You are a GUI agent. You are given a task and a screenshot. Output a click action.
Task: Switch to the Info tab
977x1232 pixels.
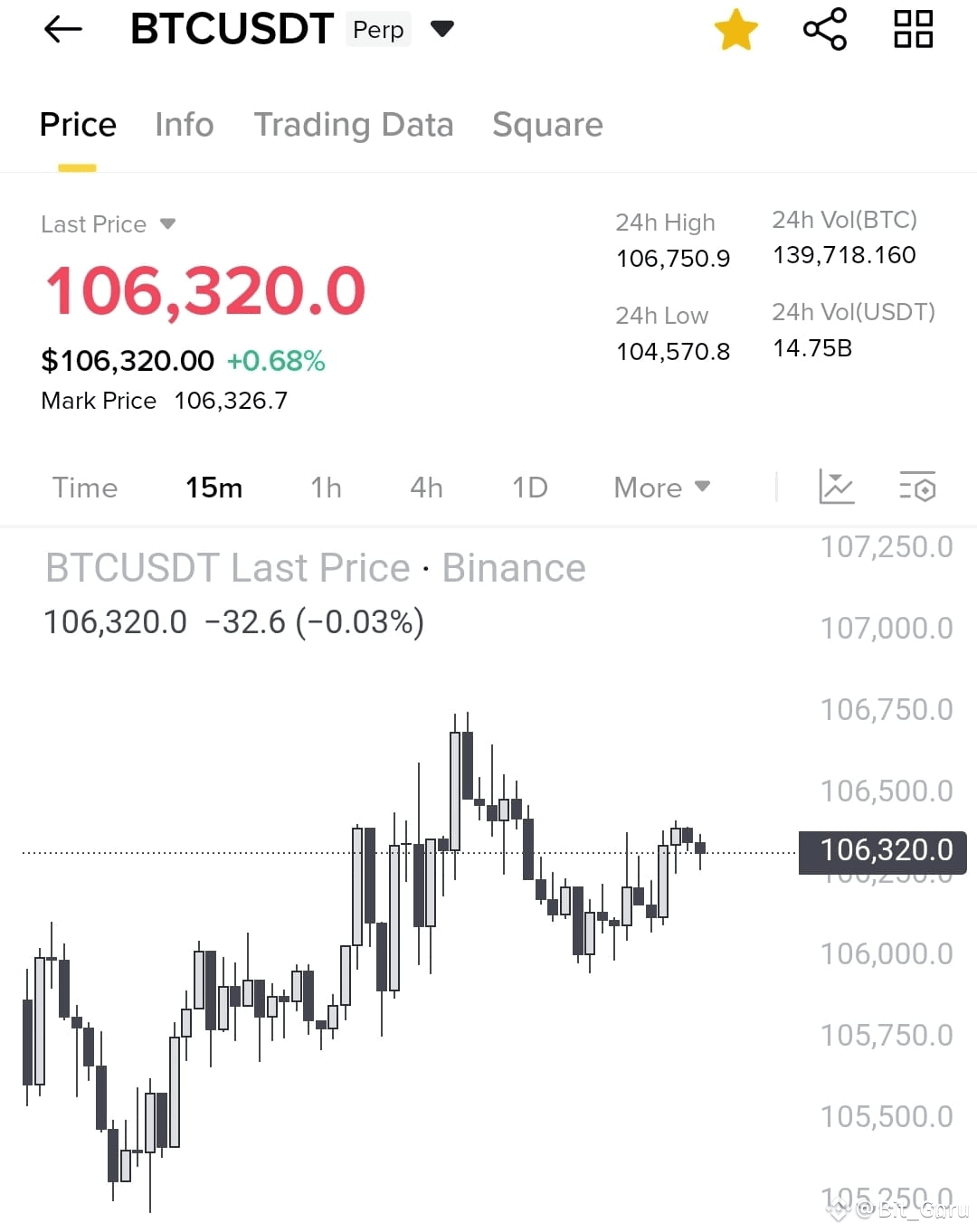pos(185,125)
